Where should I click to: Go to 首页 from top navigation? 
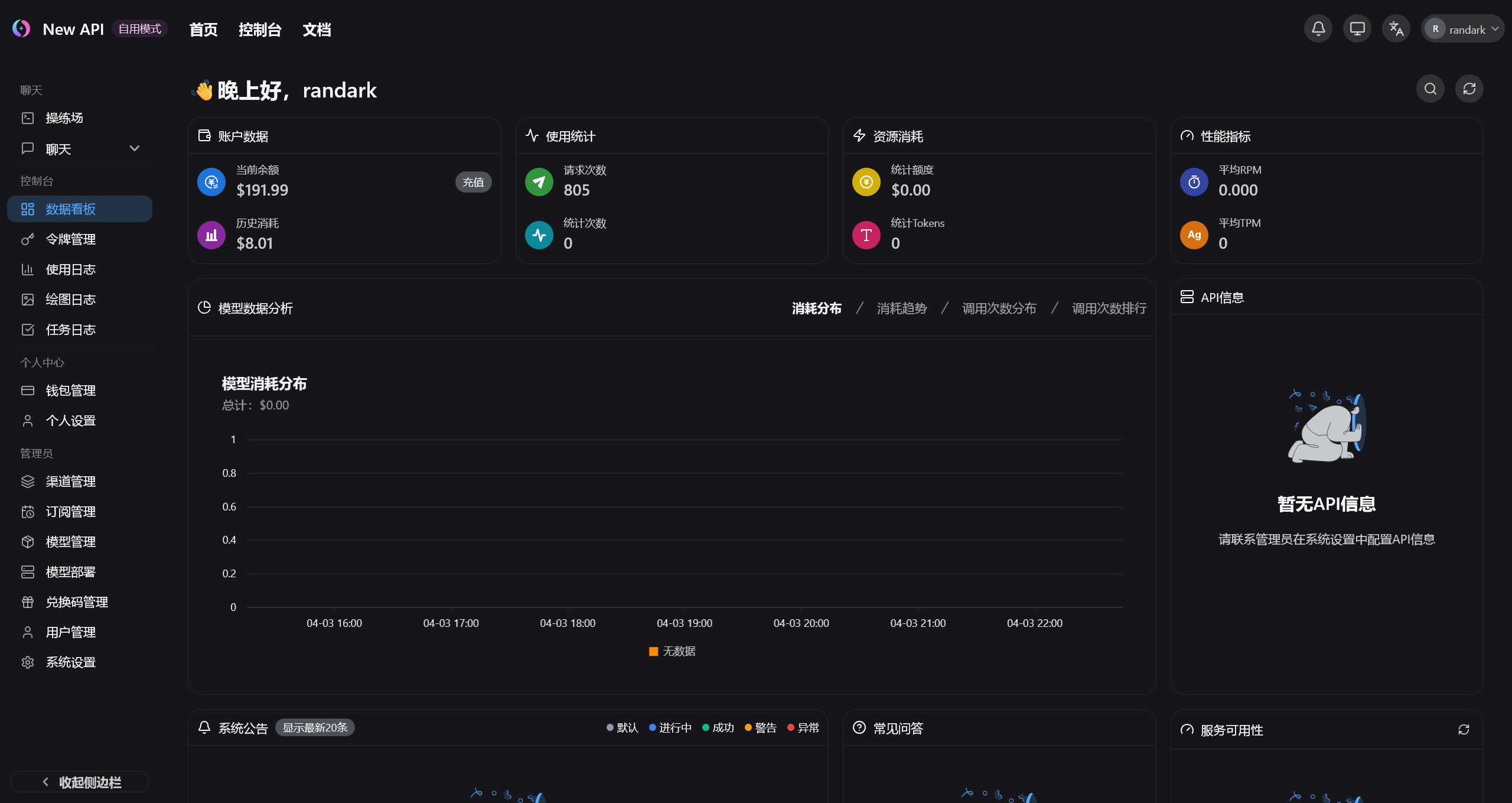click(203, 30)
